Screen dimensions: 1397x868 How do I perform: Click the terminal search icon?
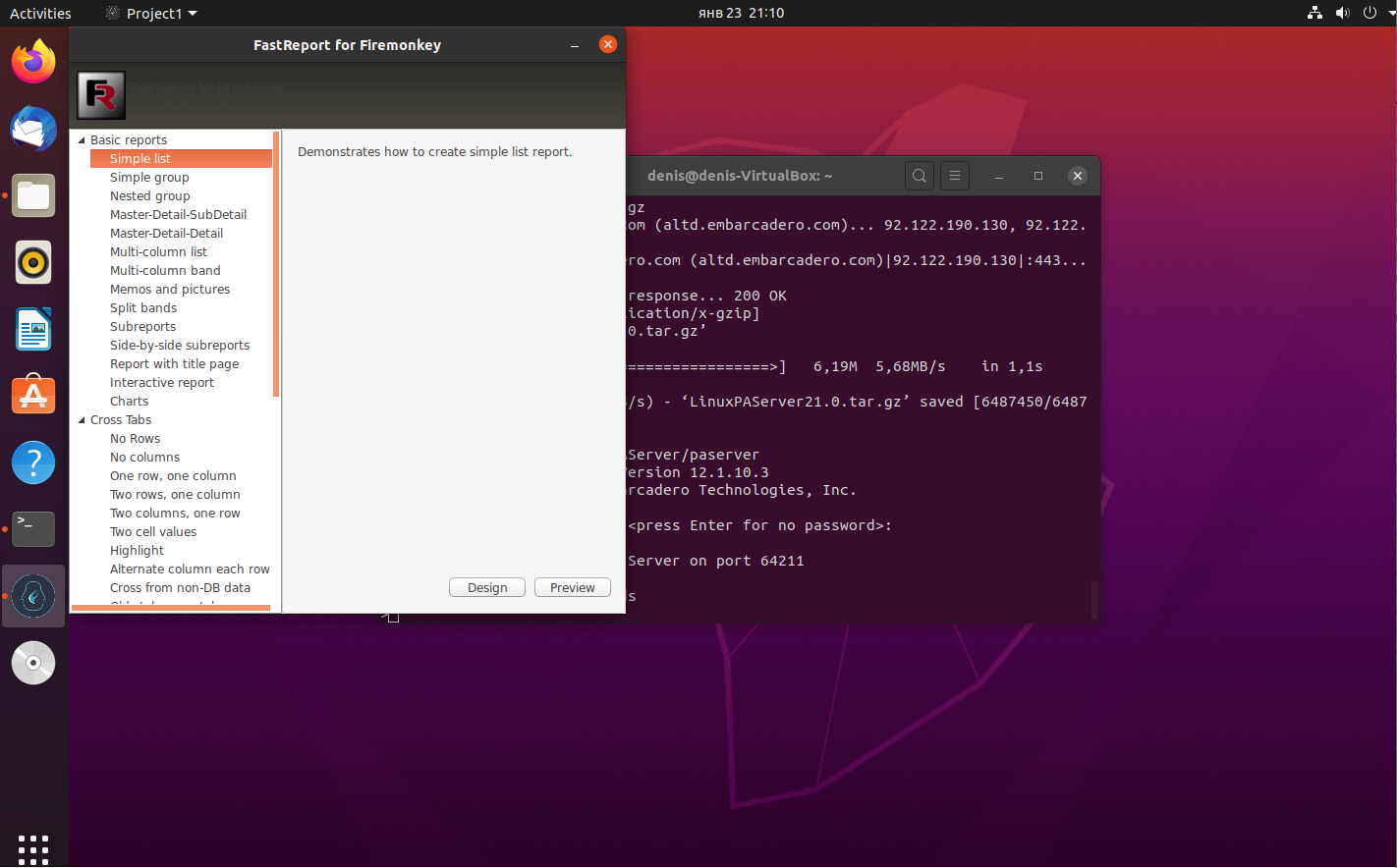coord(919,176)
